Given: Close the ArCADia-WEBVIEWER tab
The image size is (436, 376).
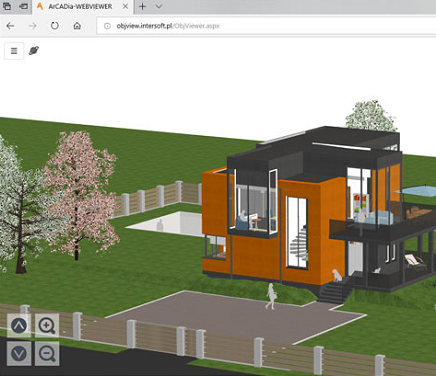Looking at the screenshot, I should (125, 6).
